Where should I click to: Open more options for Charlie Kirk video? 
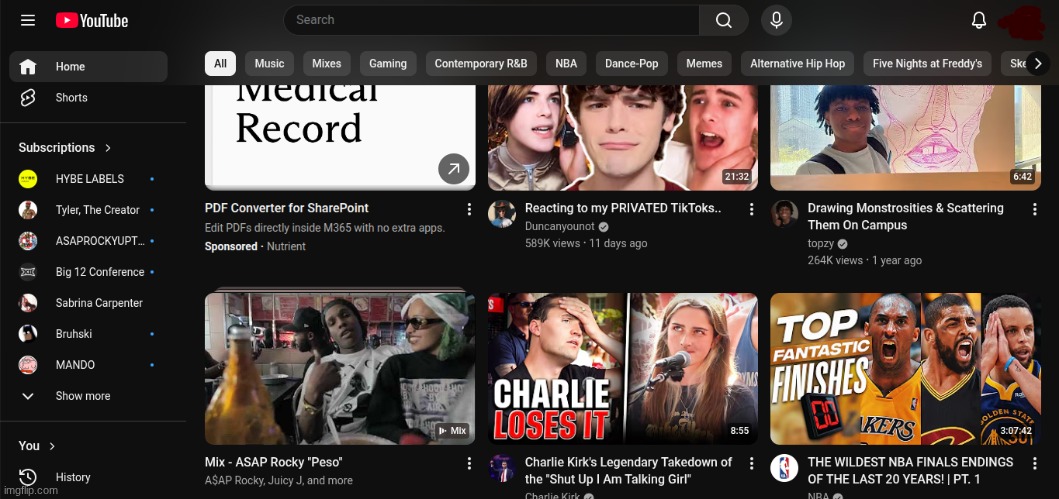click(752, 463)
